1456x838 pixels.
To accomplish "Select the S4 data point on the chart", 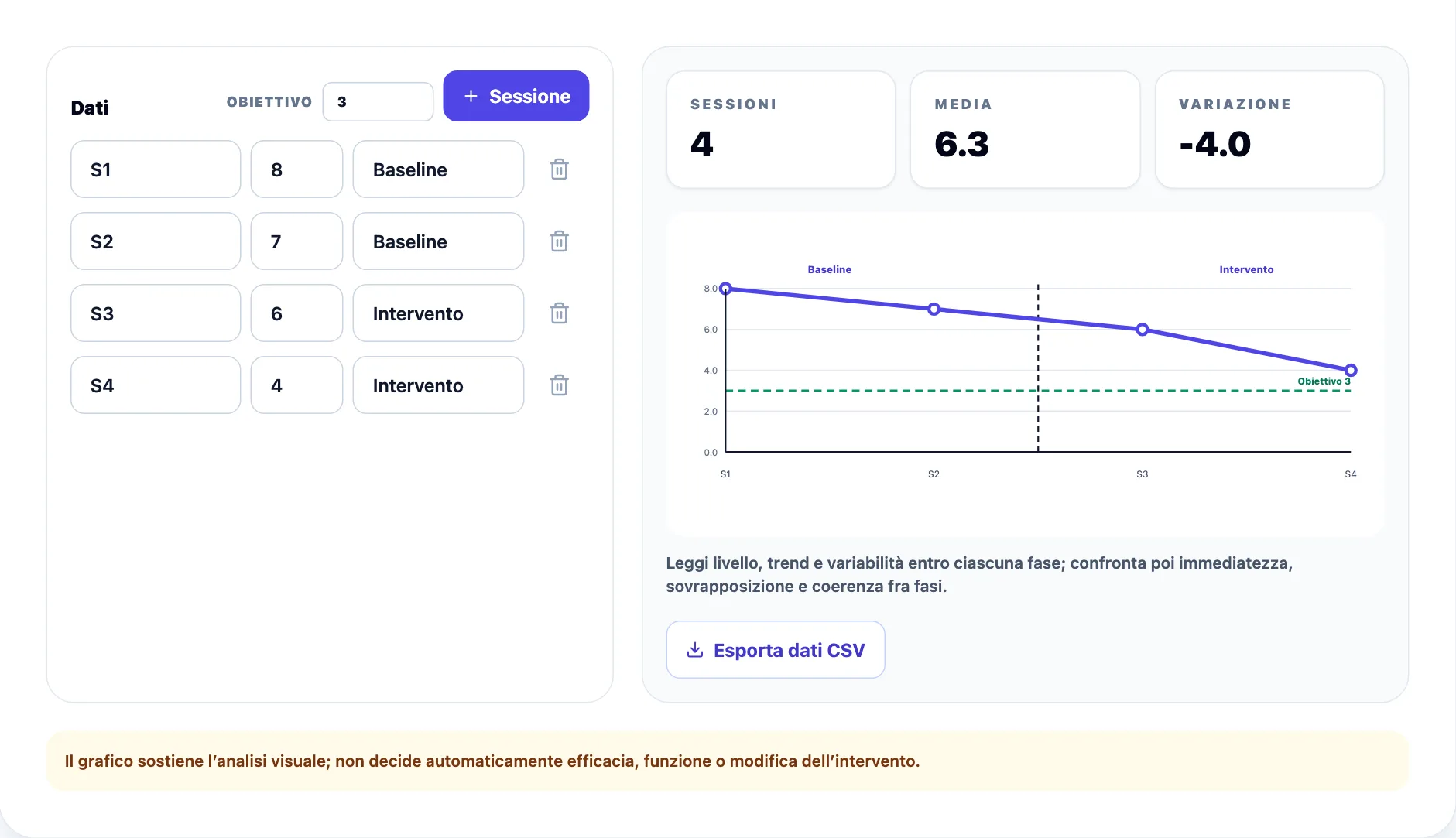I will (x=1351, y=371).
